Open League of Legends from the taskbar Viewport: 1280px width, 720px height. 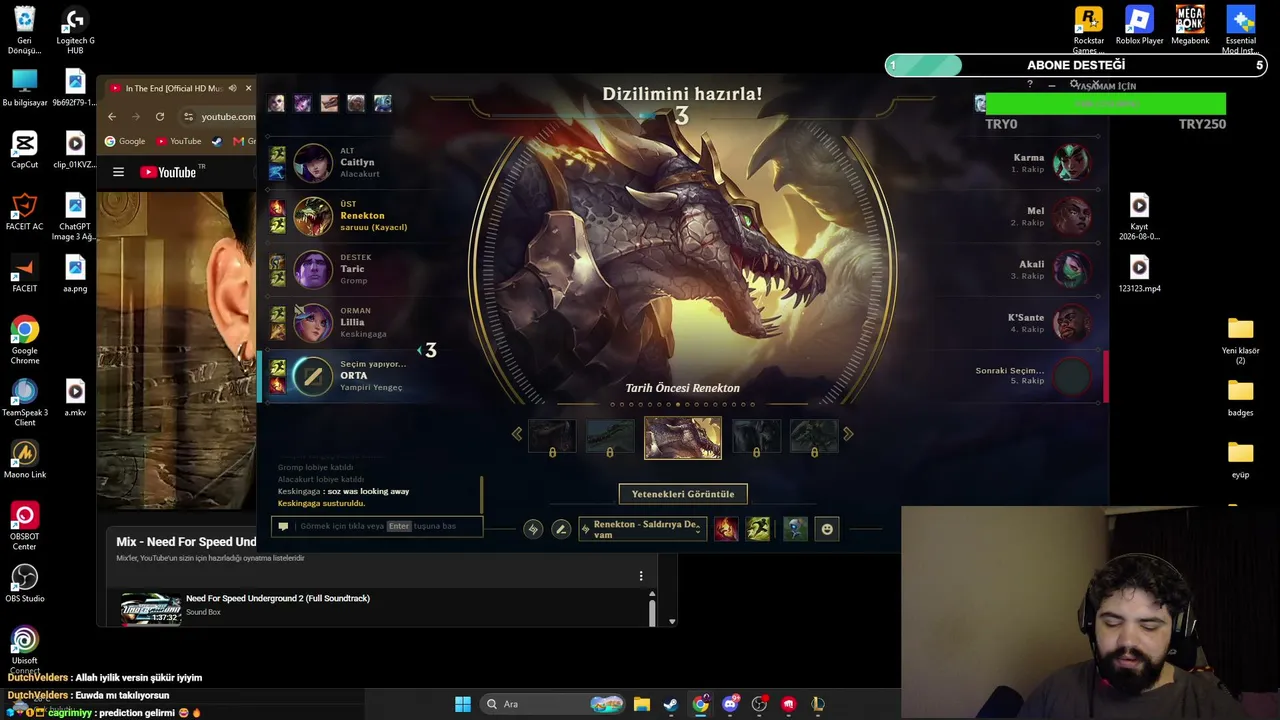(x=818, y=704)
